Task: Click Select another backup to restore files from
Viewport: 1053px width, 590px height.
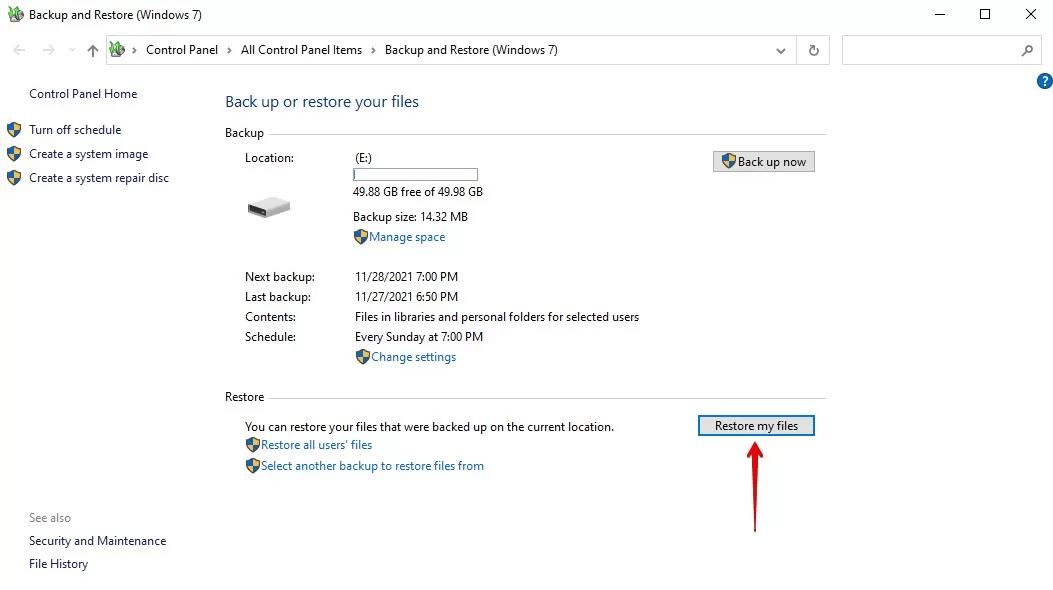Action: pos(372,466)
